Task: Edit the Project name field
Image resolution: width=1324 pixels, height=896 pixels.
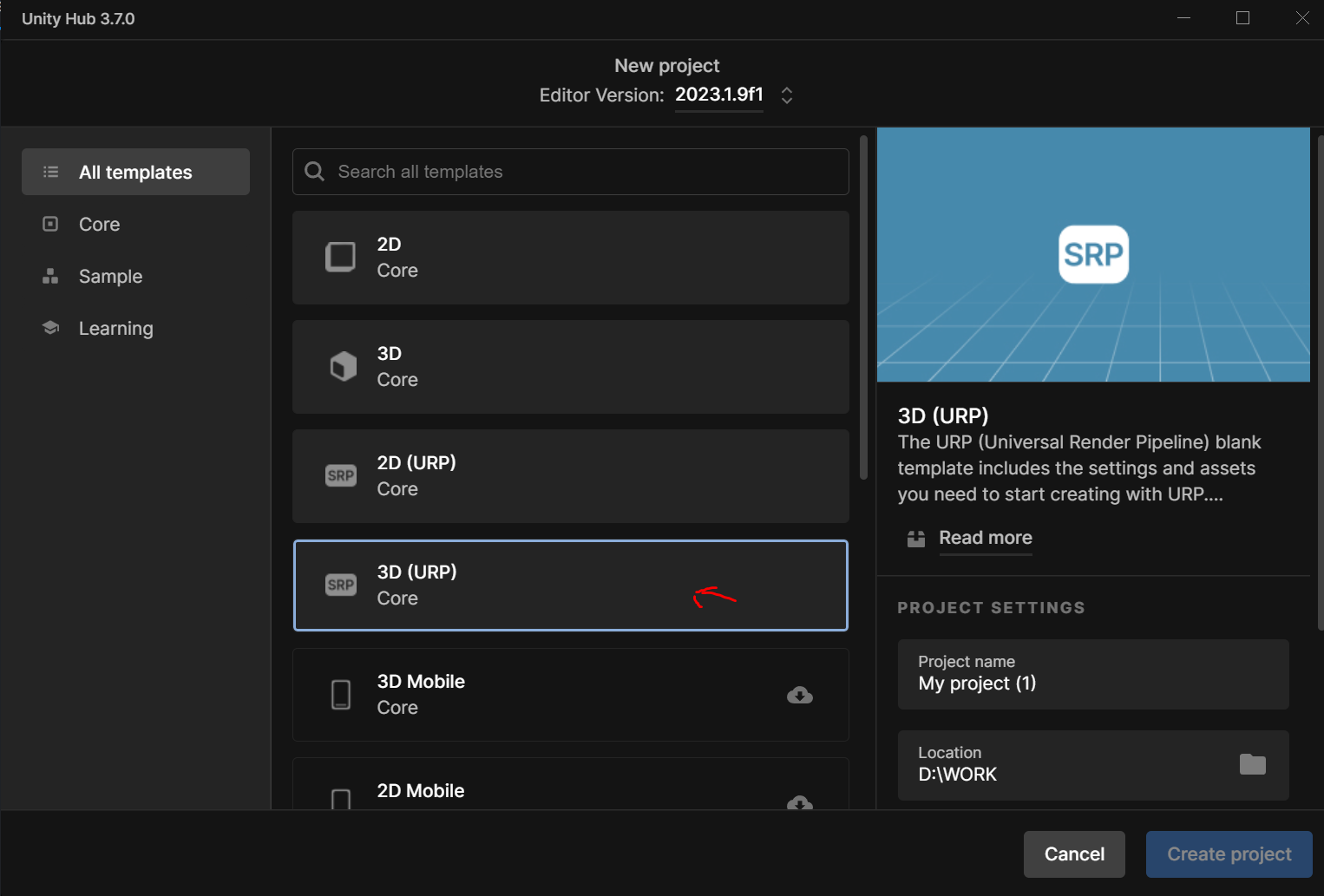Action: [1092, 675]
